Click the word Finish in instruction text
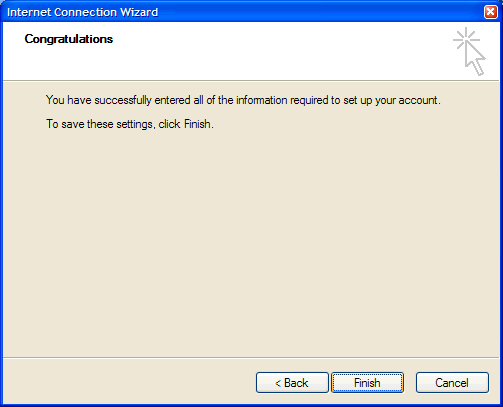This screenshot has height=407, width=503. pos(197,124)
